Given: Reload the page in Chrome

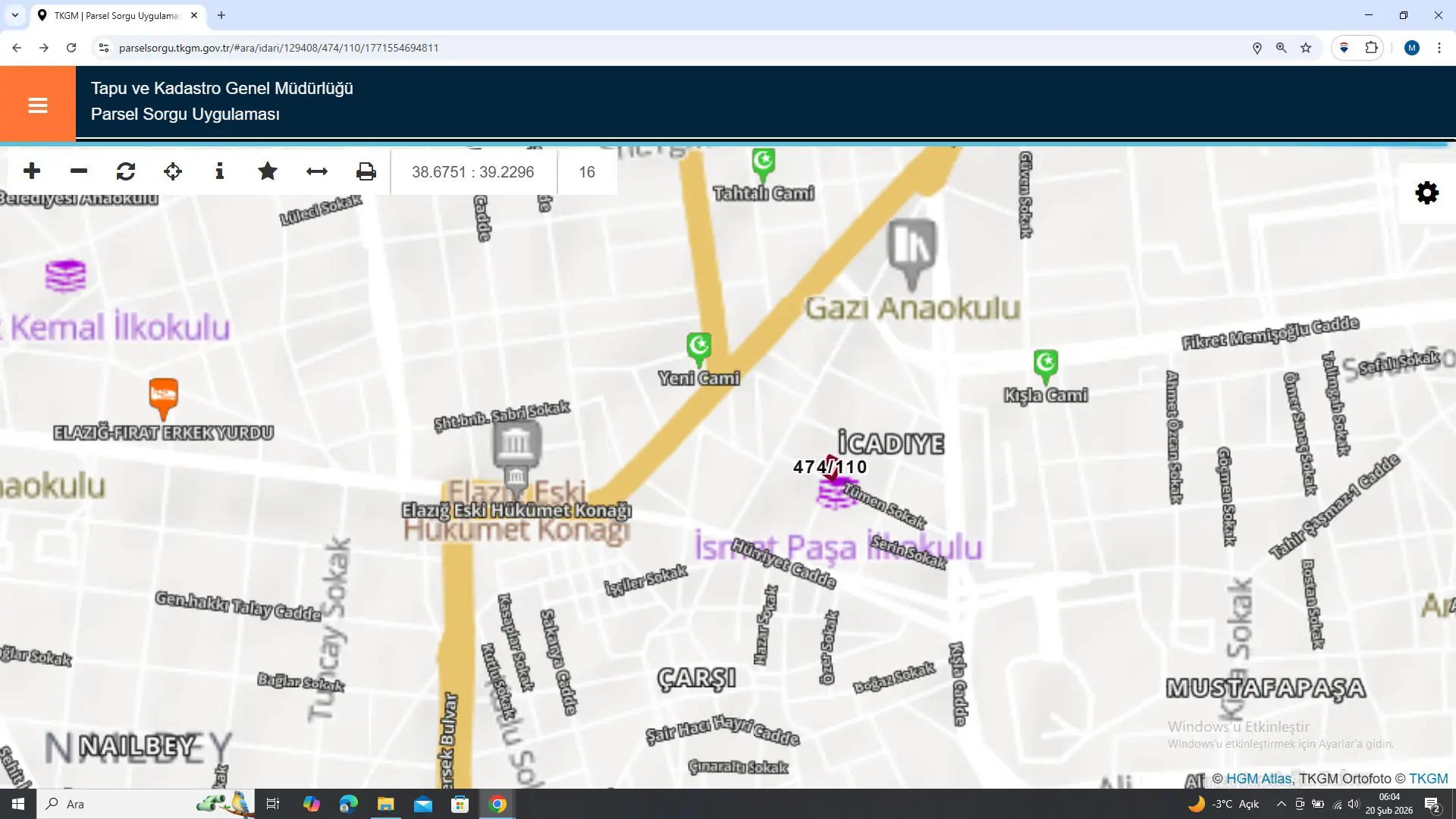Looking at the screenshot, I should [x=71, y=48].
